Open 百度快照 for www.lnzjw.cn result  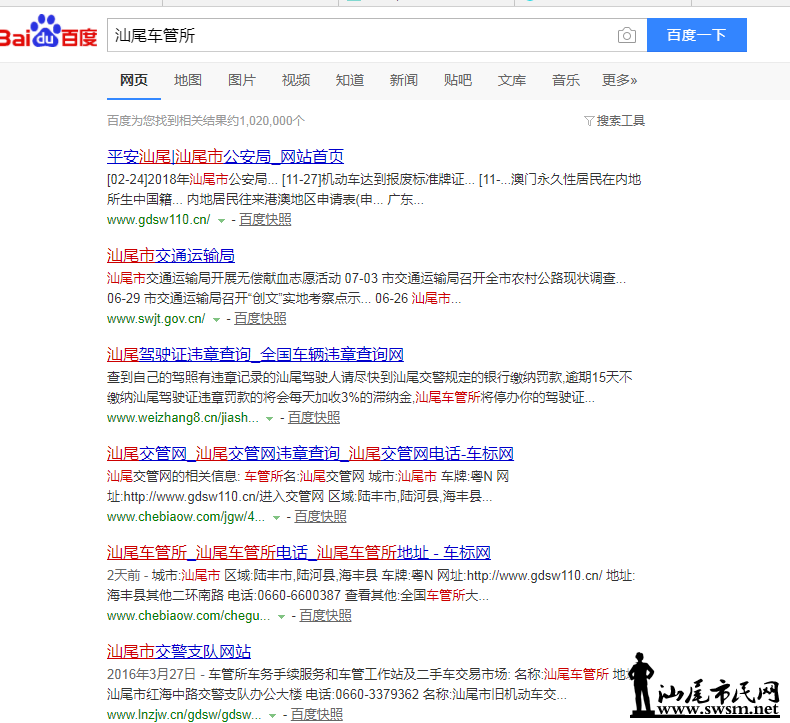point(317,714)
